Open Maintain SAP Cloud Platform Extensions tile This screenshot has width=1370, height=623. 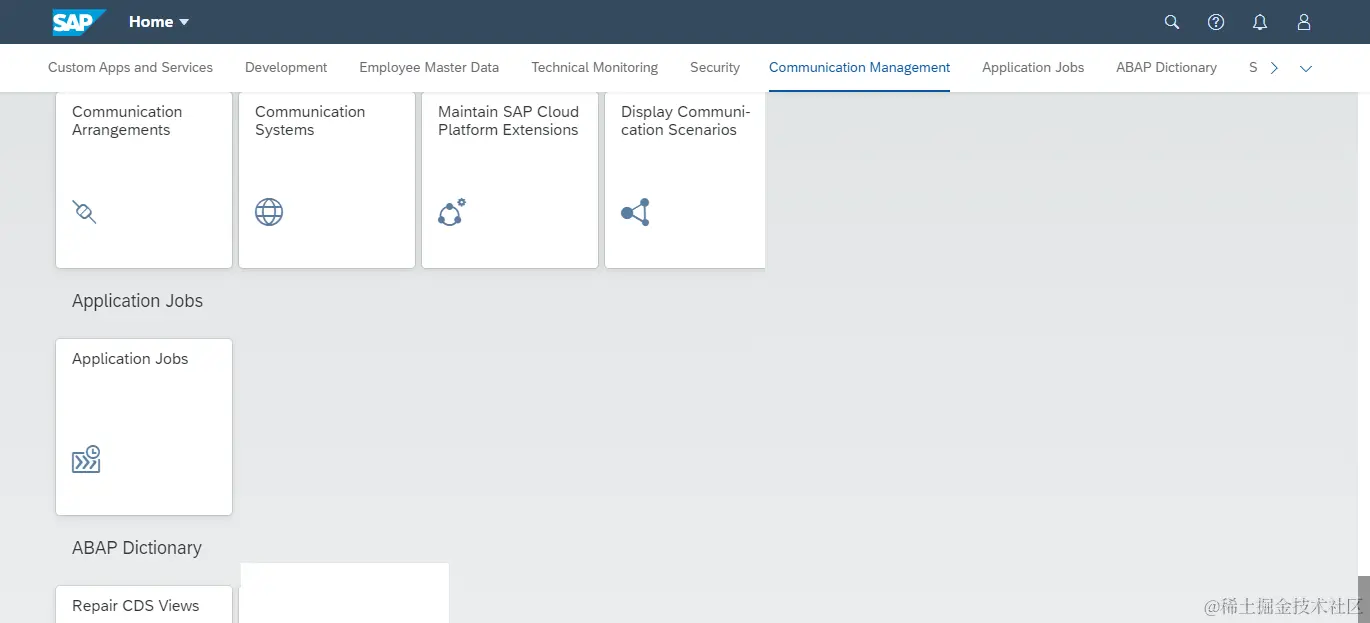point(510,180)
